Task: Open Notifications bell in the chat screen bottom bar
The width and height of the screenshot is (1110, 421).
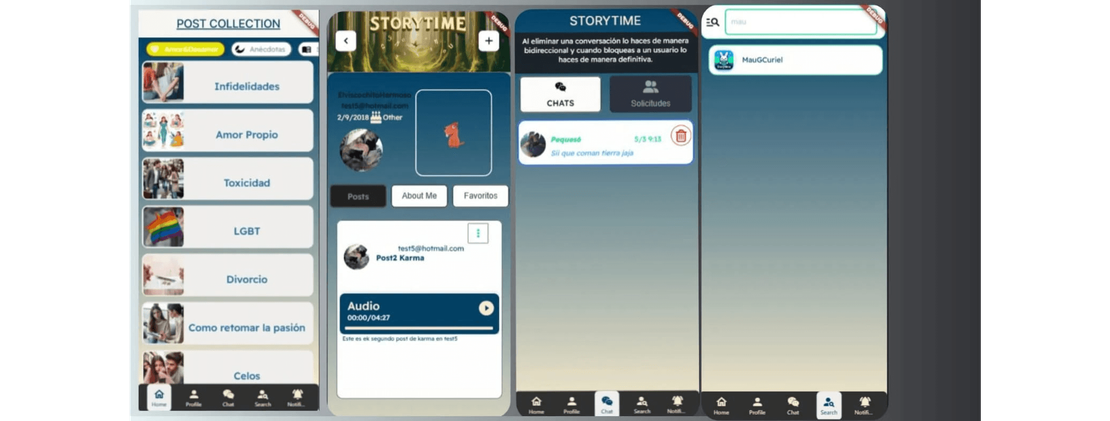Action: [x=677, y=404]
